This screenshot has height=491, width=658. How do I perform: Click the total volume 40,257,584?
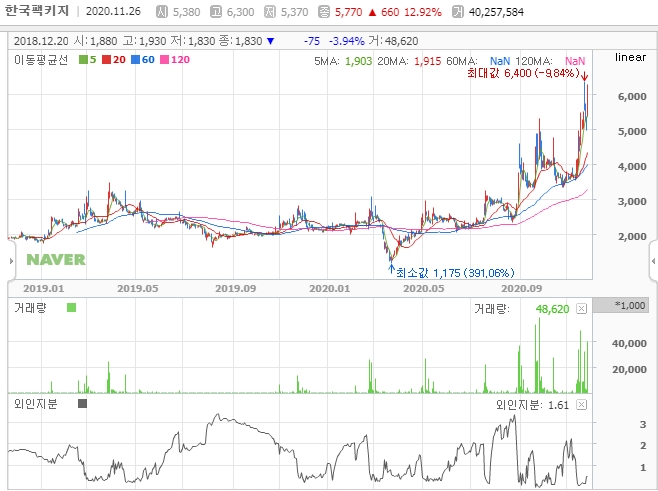click(496, 12)
